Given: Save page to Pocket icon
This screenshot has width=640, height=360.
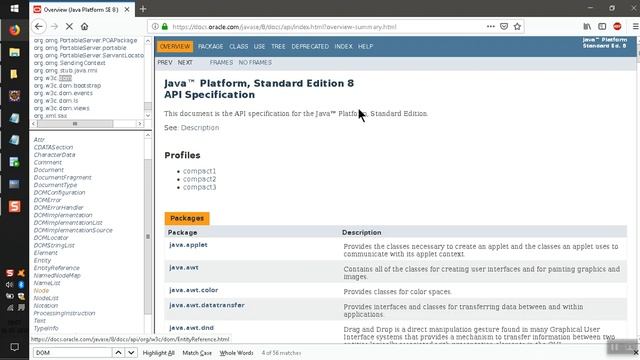Looking at the screenshot, I should click(504, 27).
